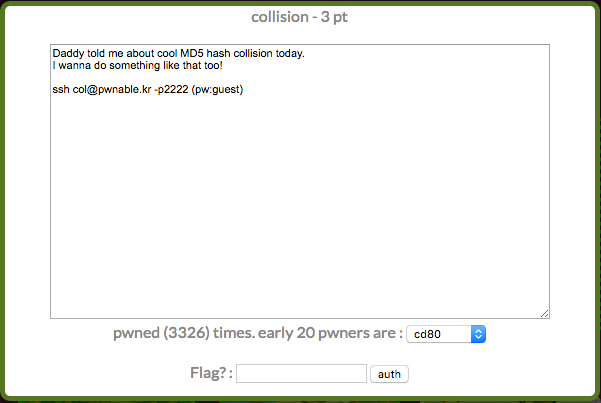Screen dimensions: 601x403
Task: Click the 'early 20 pwners are :' label
Action: click(x=330, y=333)
